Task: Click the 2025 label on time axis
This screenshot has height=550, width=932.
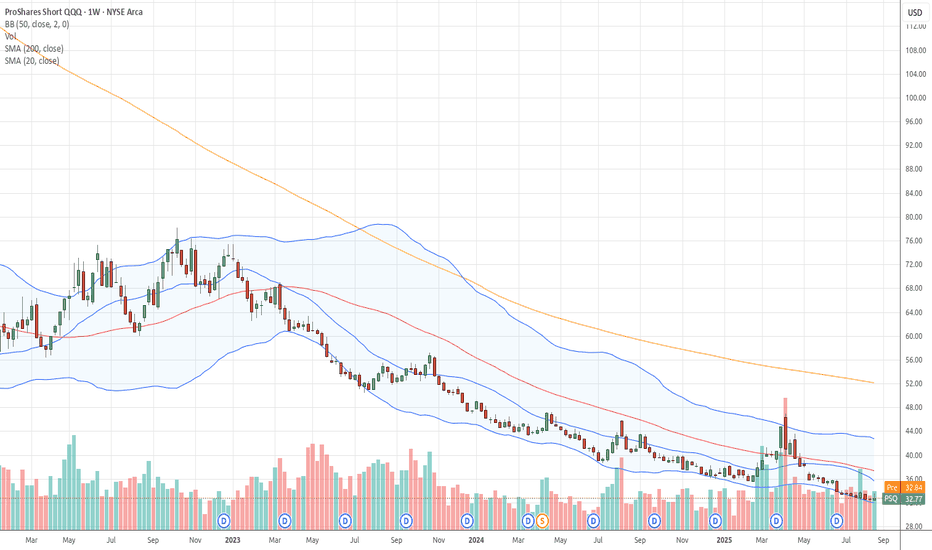Action: click(x=724, y=540)
